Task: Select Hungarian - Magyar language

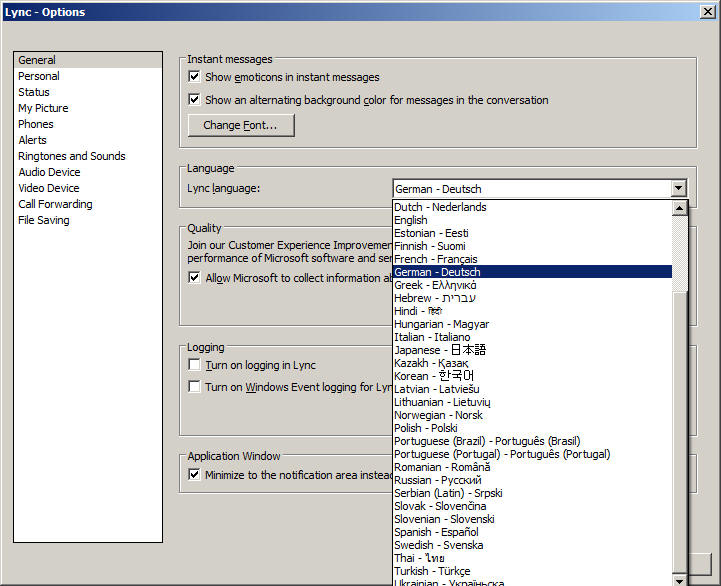Action: click(x=532, y=324)
